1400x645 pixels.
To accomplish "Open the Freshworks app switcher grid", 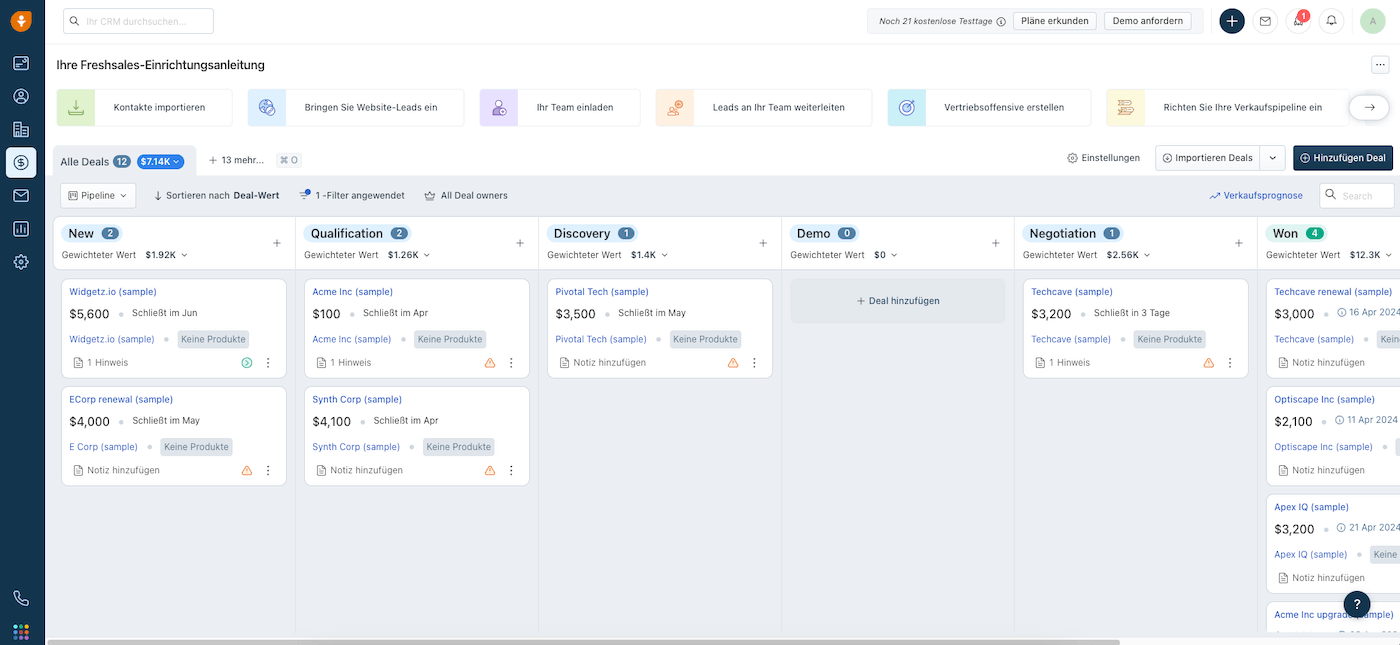I will [x=21, y=631].
